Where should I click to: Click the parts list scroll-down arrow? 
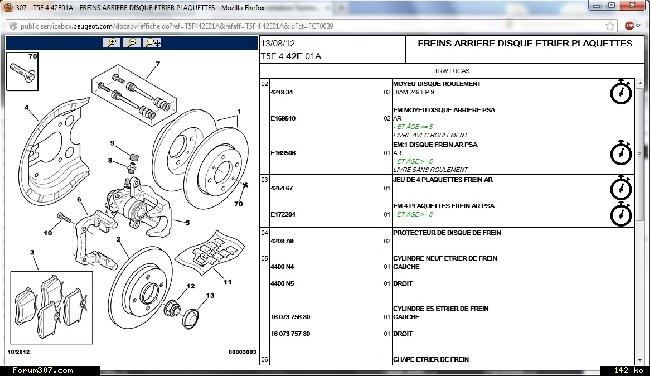(640, 360)
